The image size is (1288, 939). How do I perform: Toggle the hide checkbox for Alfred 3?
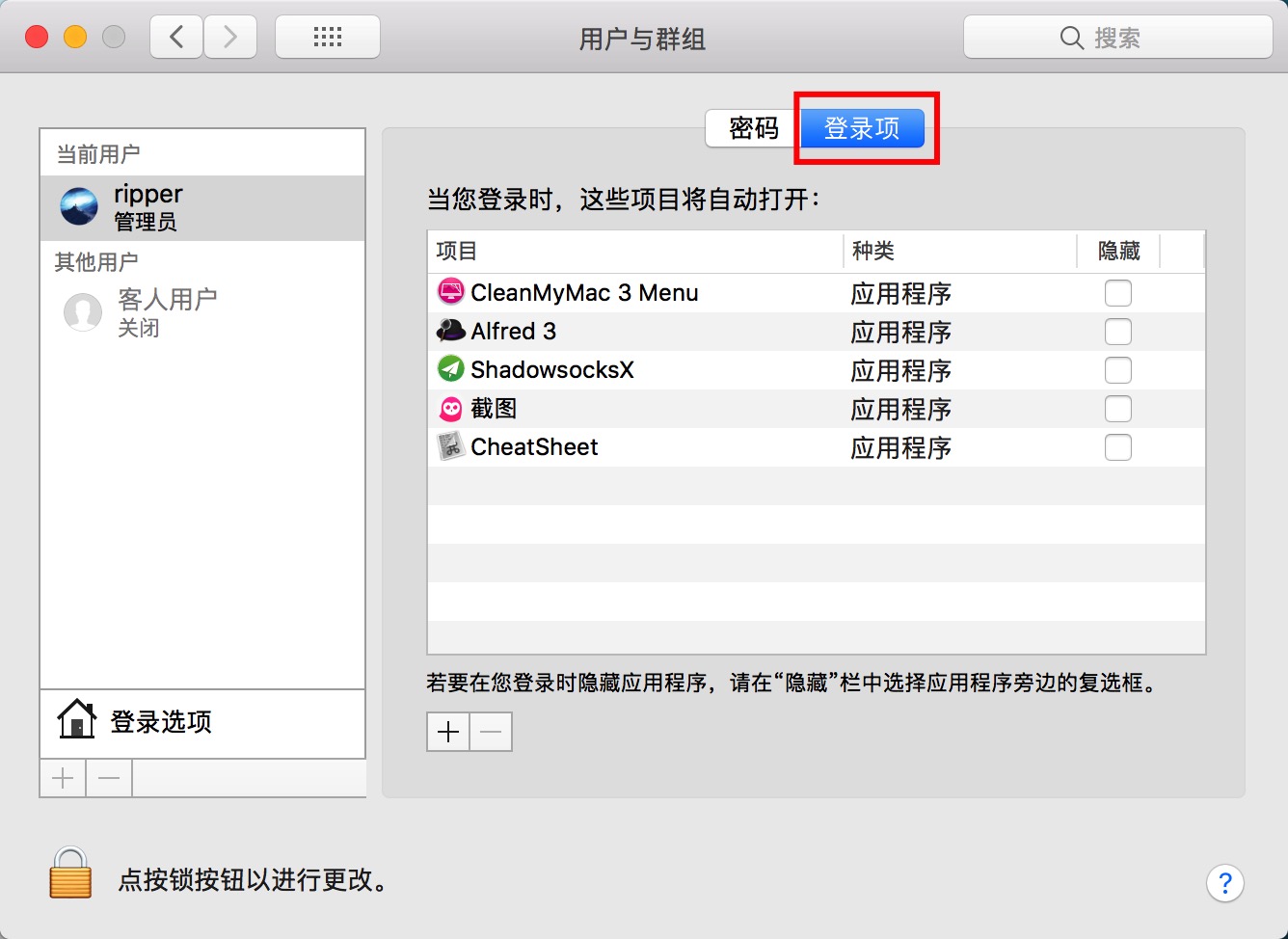click(x=1117, y=332)
